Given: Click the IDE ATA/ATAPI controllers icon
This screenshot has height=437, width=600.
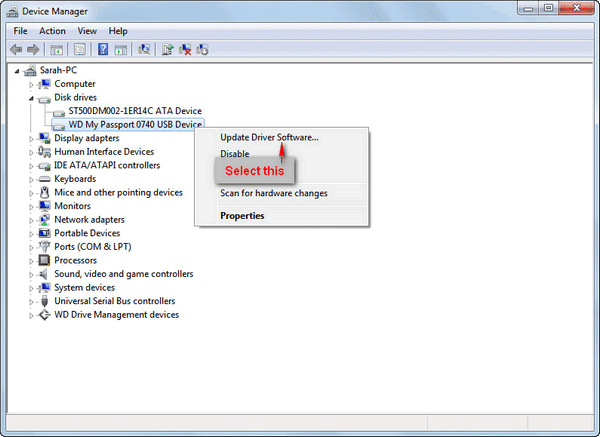Looking at the screenshot, I should [x=44, y=166].
